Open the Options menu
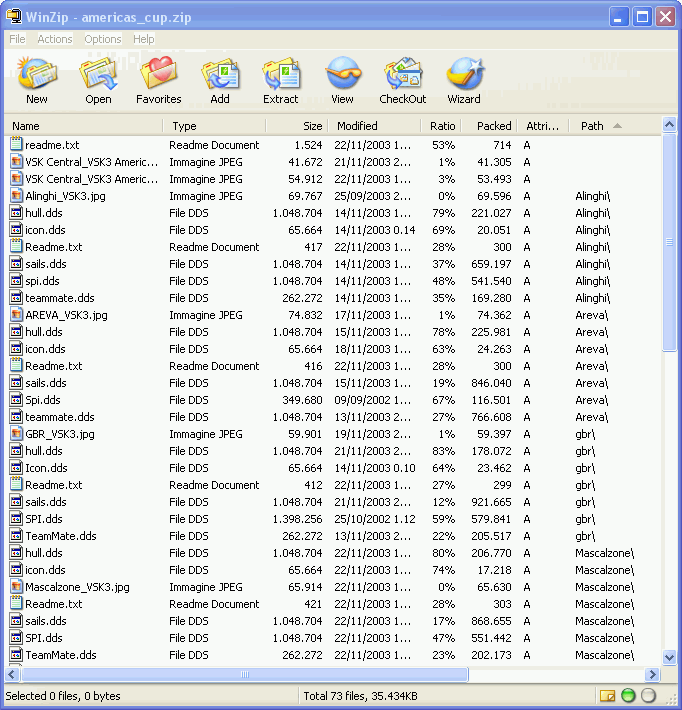The width and height of the screenshot is (682, 710). [103, 39]
